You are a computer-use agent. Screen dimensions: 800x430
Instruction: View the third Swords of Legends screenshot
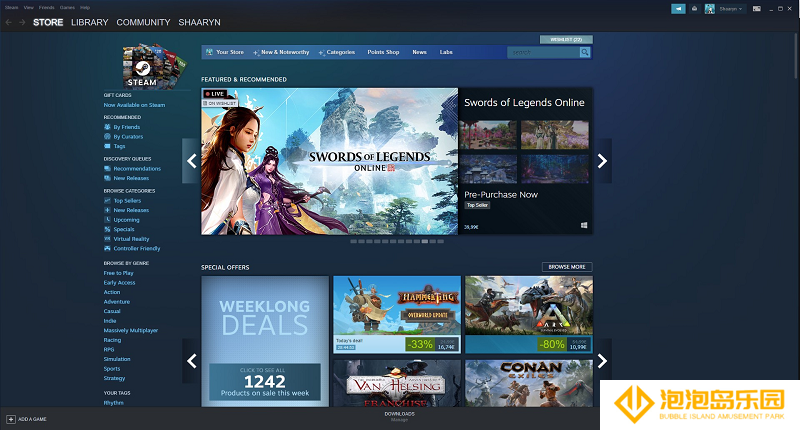488,169
